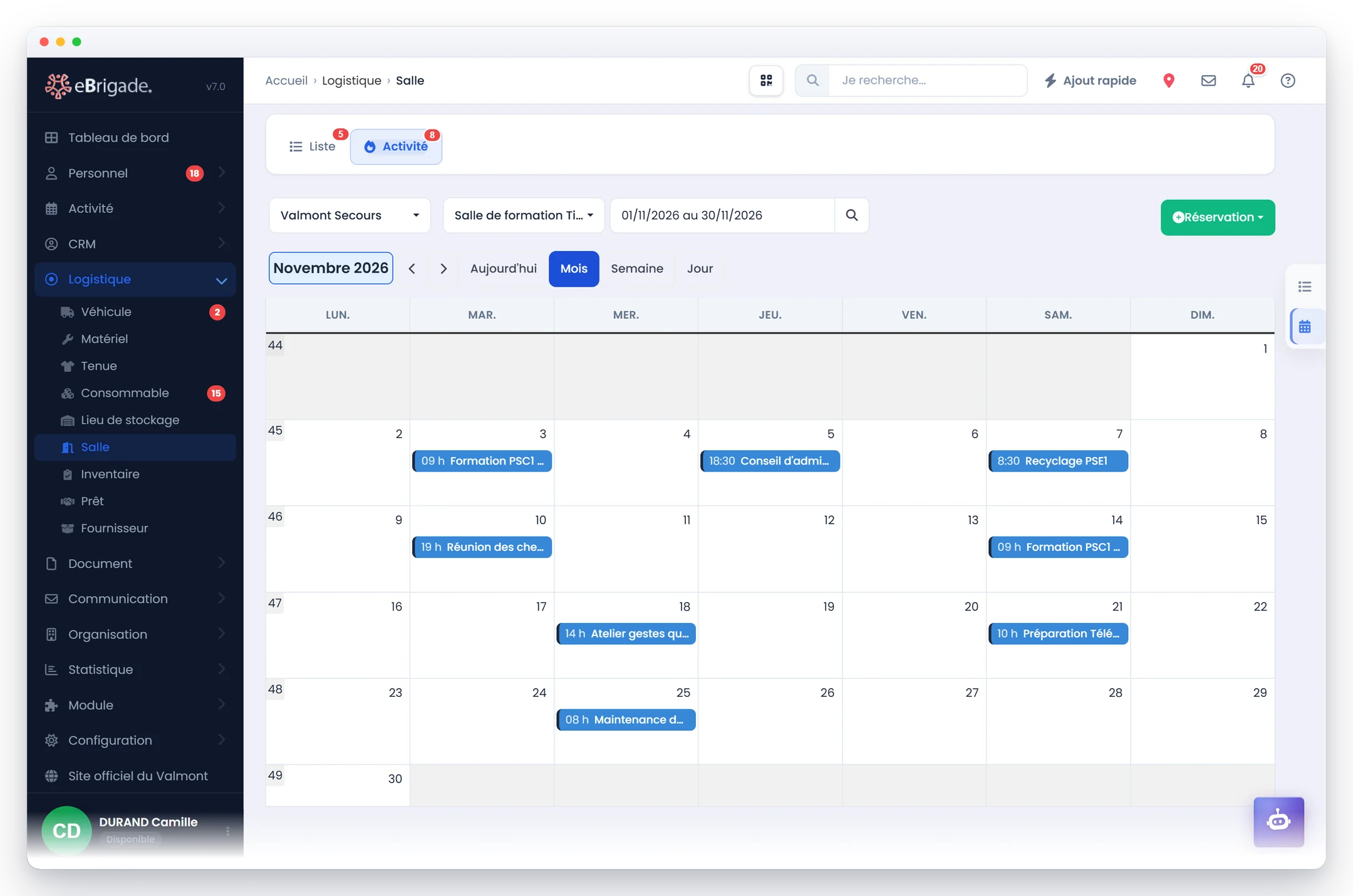The height and width of the screenshot is (896, 1353).
Task: Open the mail envelope icon
Action: 1208,80
